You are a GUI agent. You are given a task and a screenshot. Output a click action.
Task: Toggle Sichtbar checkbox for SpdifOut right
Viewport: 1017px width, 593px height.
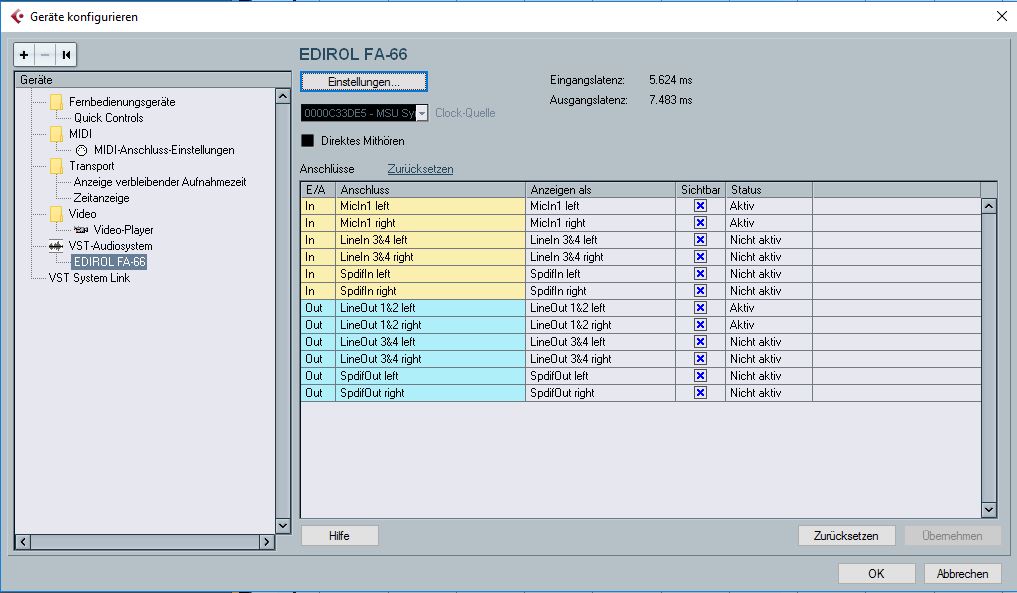pos(700,393)
